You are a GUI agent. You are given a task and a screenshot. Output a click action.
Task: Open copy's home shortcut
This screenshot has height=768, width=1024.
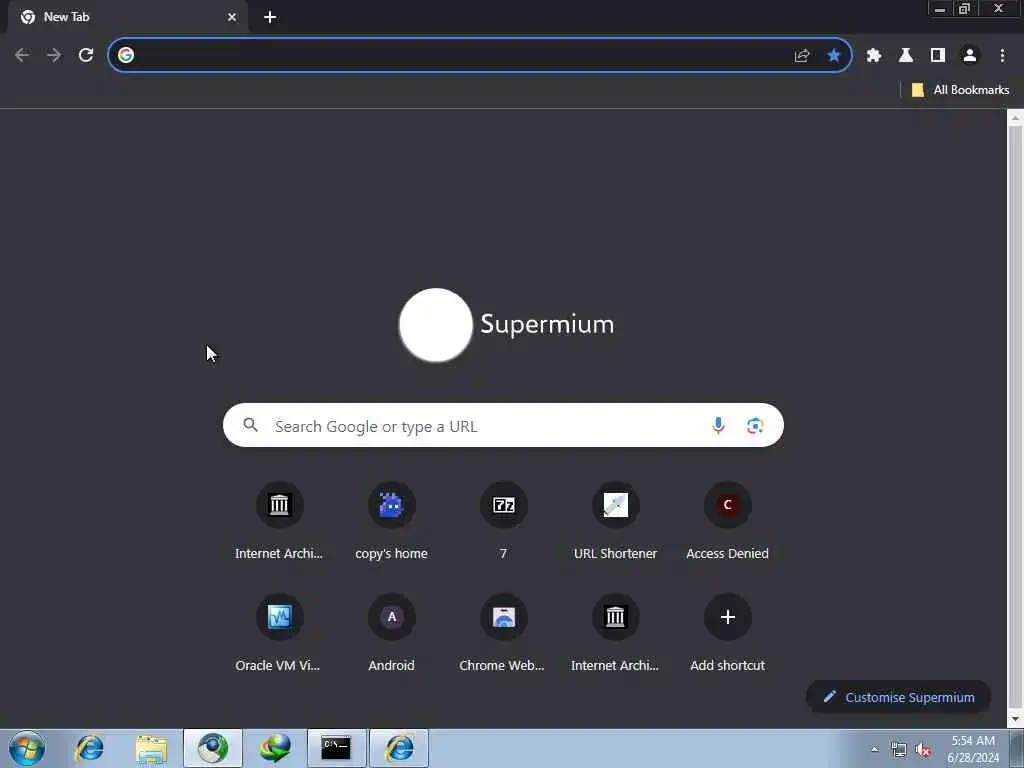(391, 520)
